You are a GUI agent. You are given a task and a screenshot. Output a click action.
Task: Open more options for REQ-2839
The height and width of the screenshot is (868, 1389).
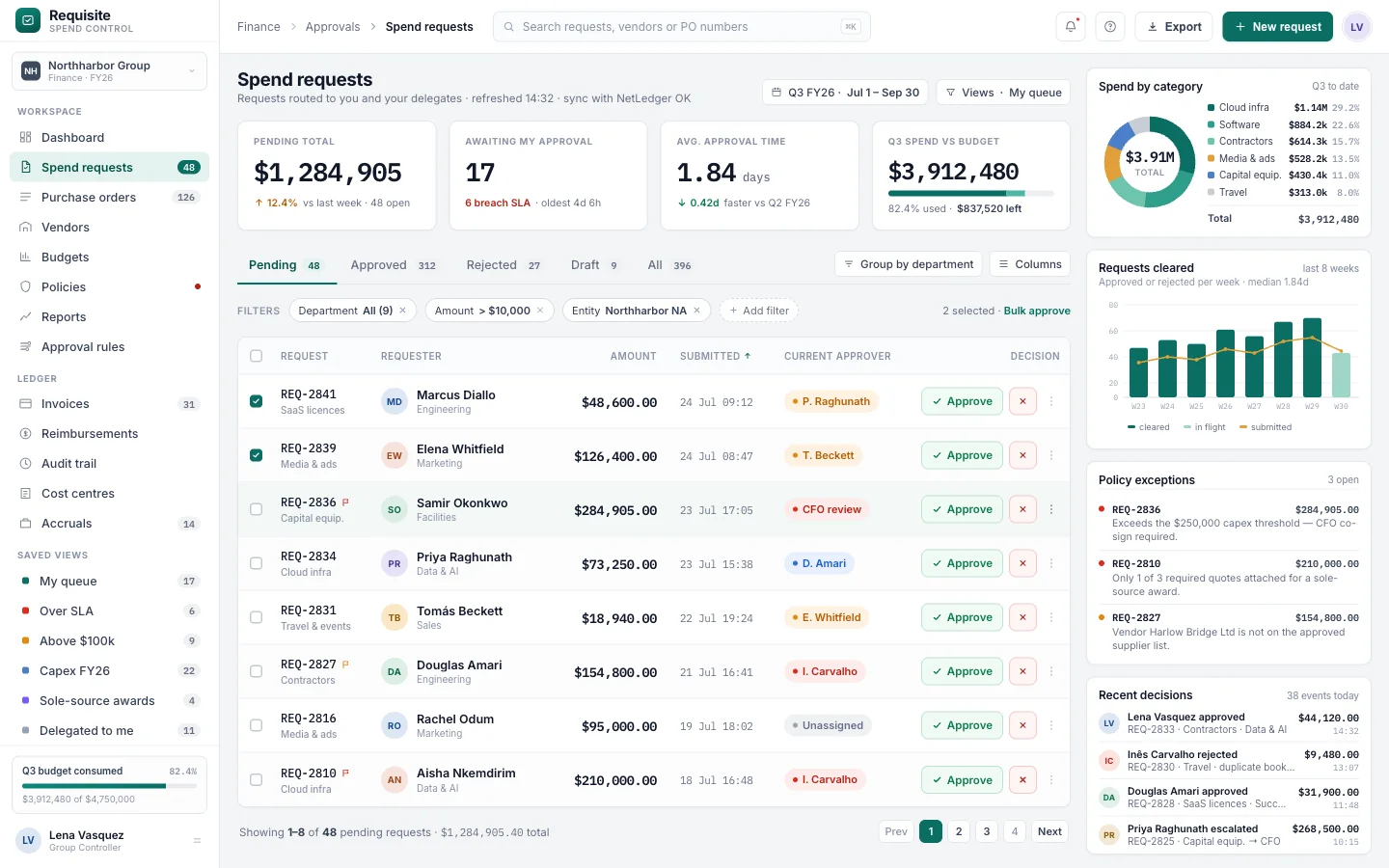pyautogui.click(x=1051, y=455)
